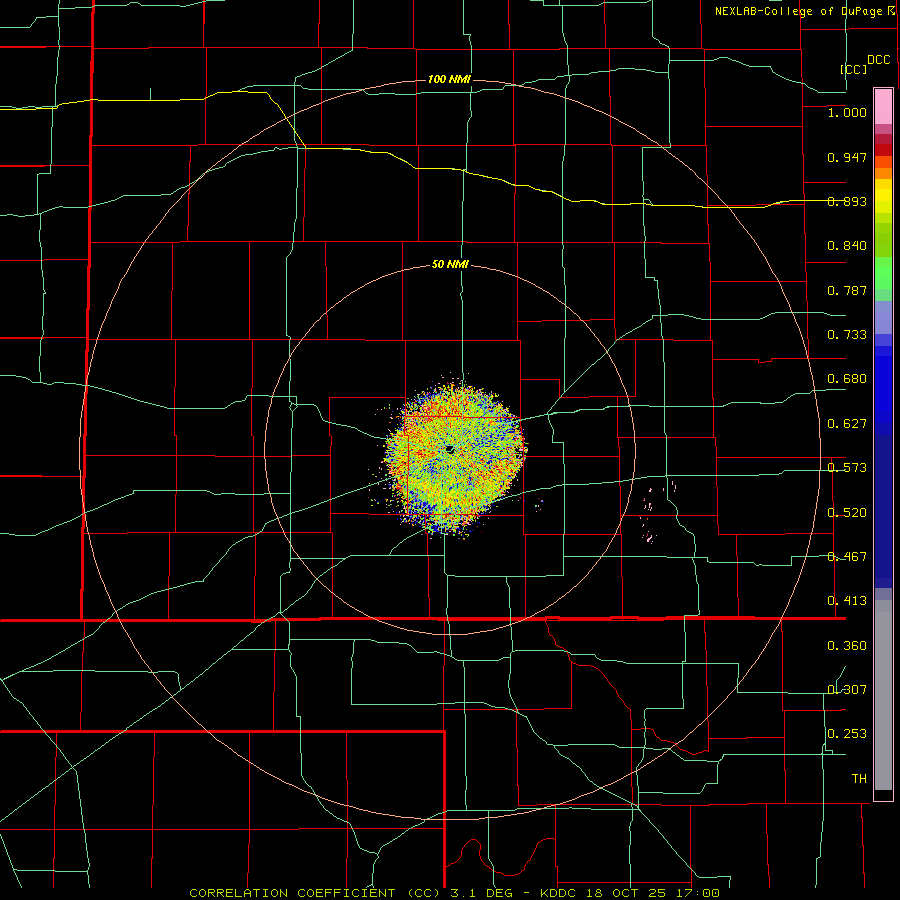The width and height of the screenshot is (900, 900).
Task: Click the KDDC station identifier in footer
Action: [x=558, y=893]
